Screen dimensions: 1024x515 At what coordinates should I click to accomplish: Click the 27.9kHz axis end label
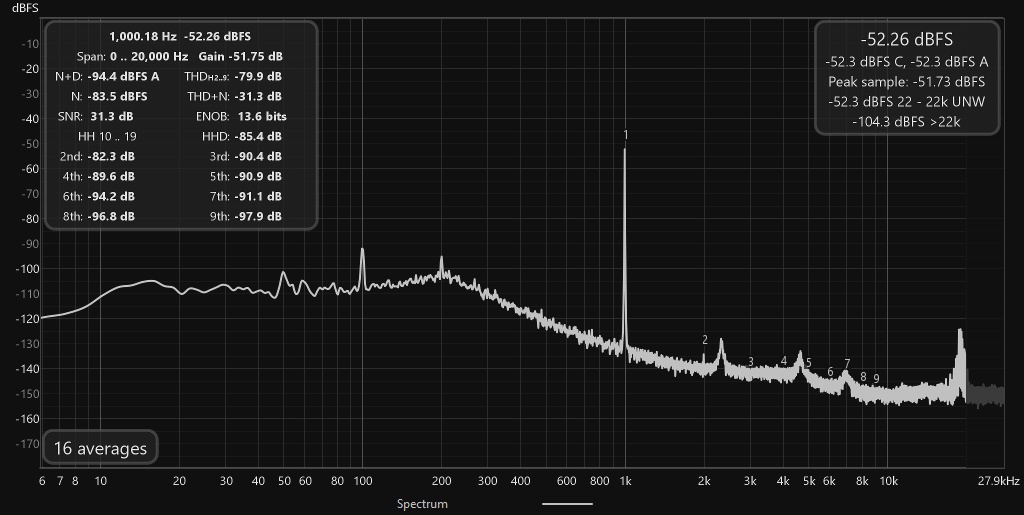[998, 481]
